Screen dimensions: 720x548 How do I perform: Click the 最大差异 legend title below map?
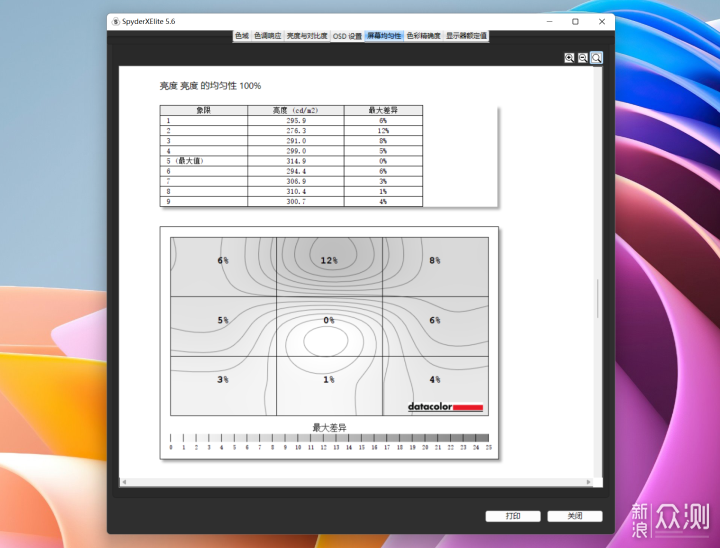pyautogui.click(x=329, y=428)
